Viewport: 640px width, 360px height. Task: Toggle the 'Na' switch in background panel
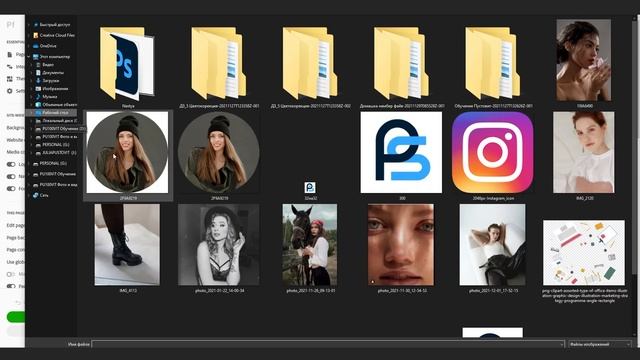(11, 177)
